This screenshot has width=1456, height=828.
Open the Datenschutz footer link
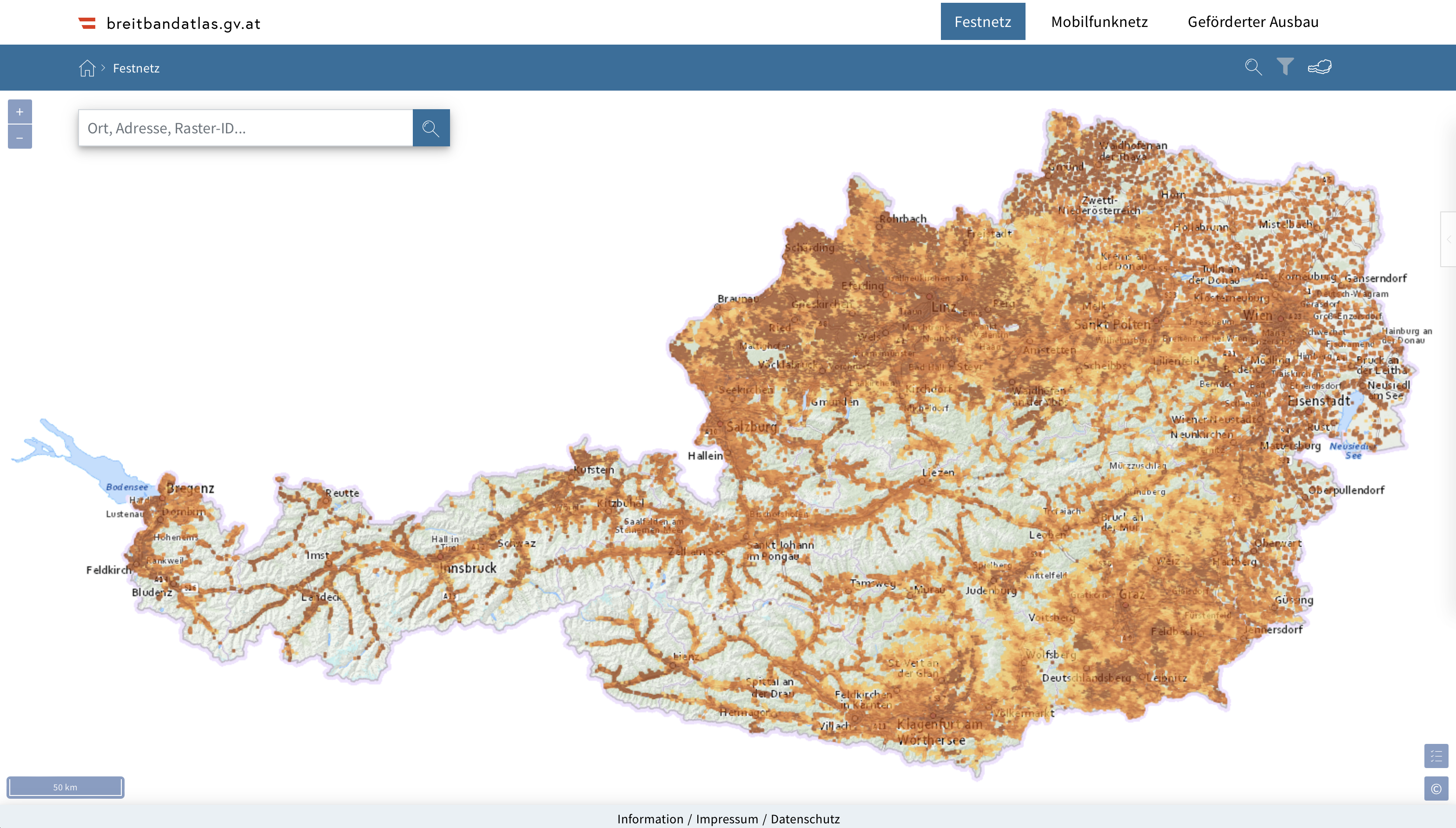(x=805, y=819)
